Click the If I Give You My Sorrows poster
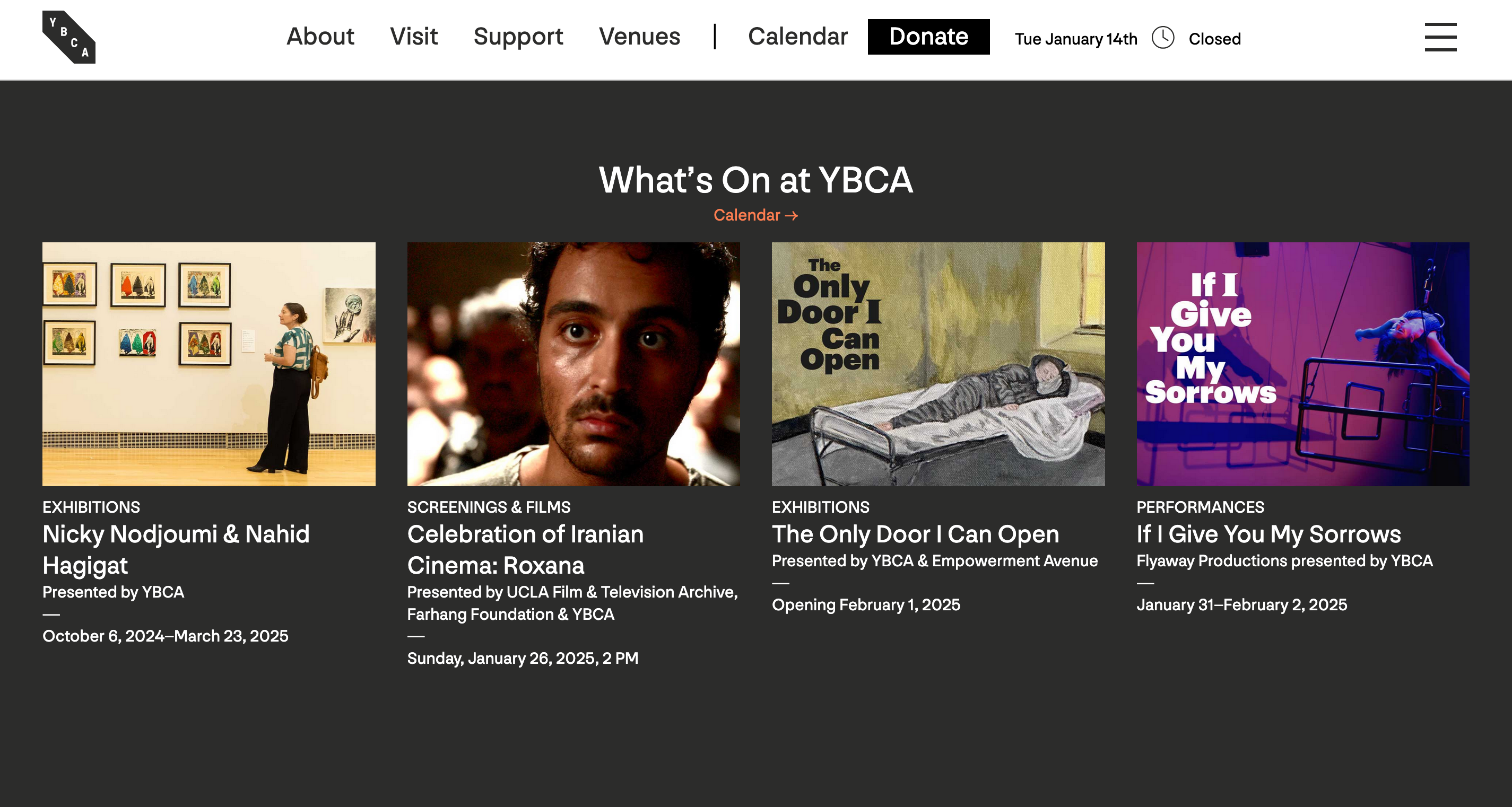The height and width of the screenshot is (807, 1512). [1302, 364]
